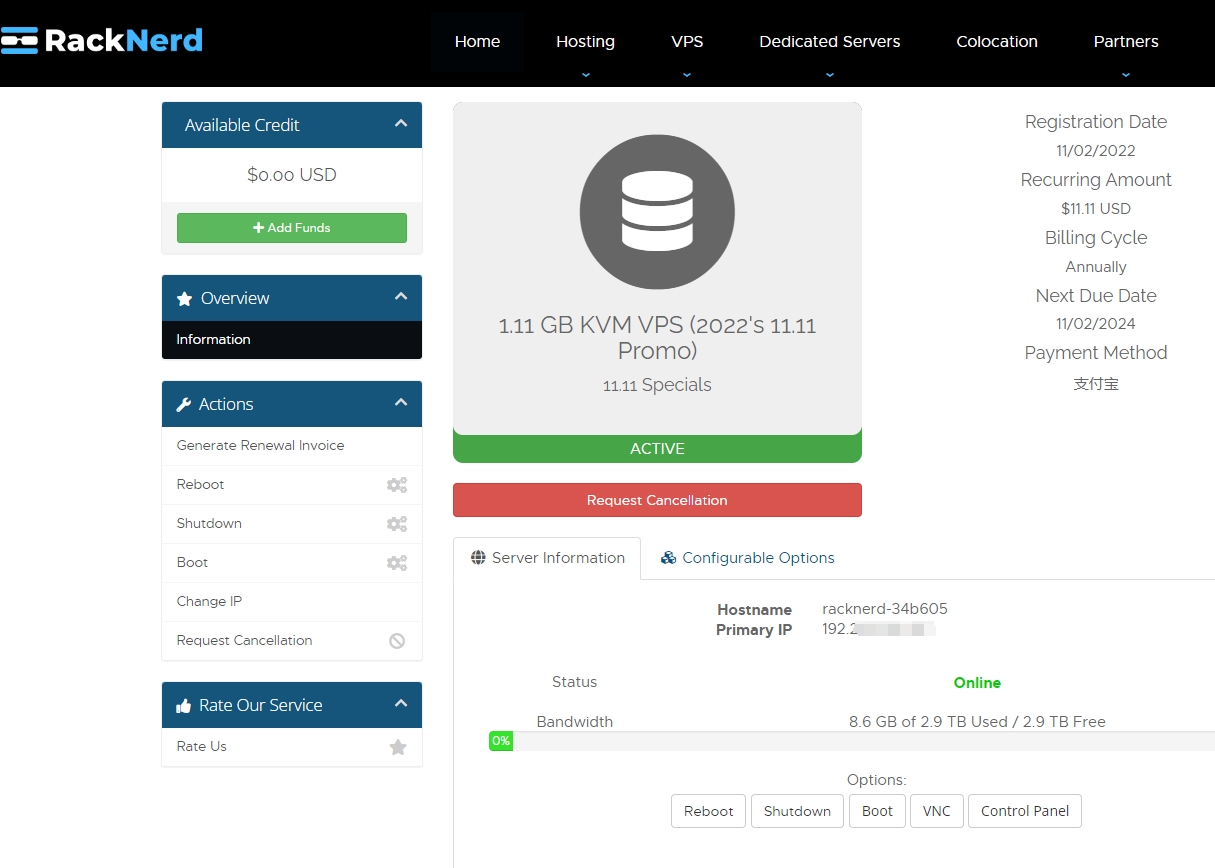This screenshot has height=868, width=1215.
Task: Select Information in the Overview sidebar
Action: (292, 340)
